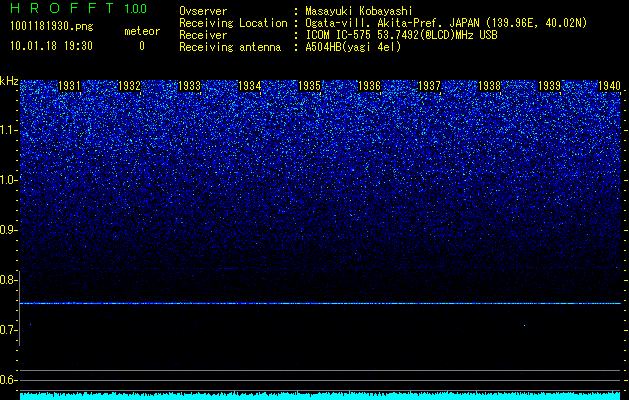The image size is (629, 400).
Task: Click the kHz axis unit label
Action: [x=9, y=81]
